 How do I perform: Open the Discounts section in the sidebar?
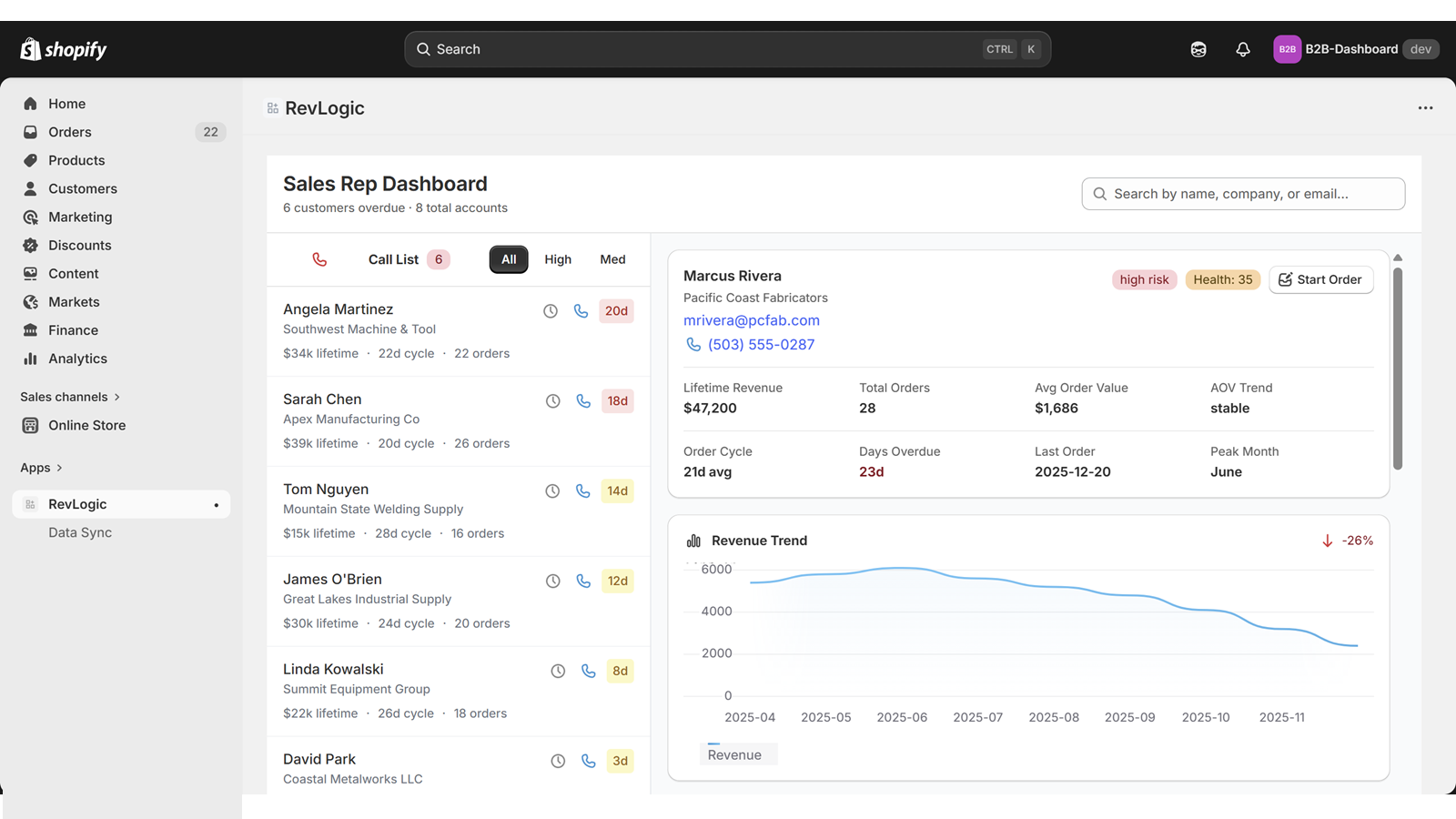(79, 245)
